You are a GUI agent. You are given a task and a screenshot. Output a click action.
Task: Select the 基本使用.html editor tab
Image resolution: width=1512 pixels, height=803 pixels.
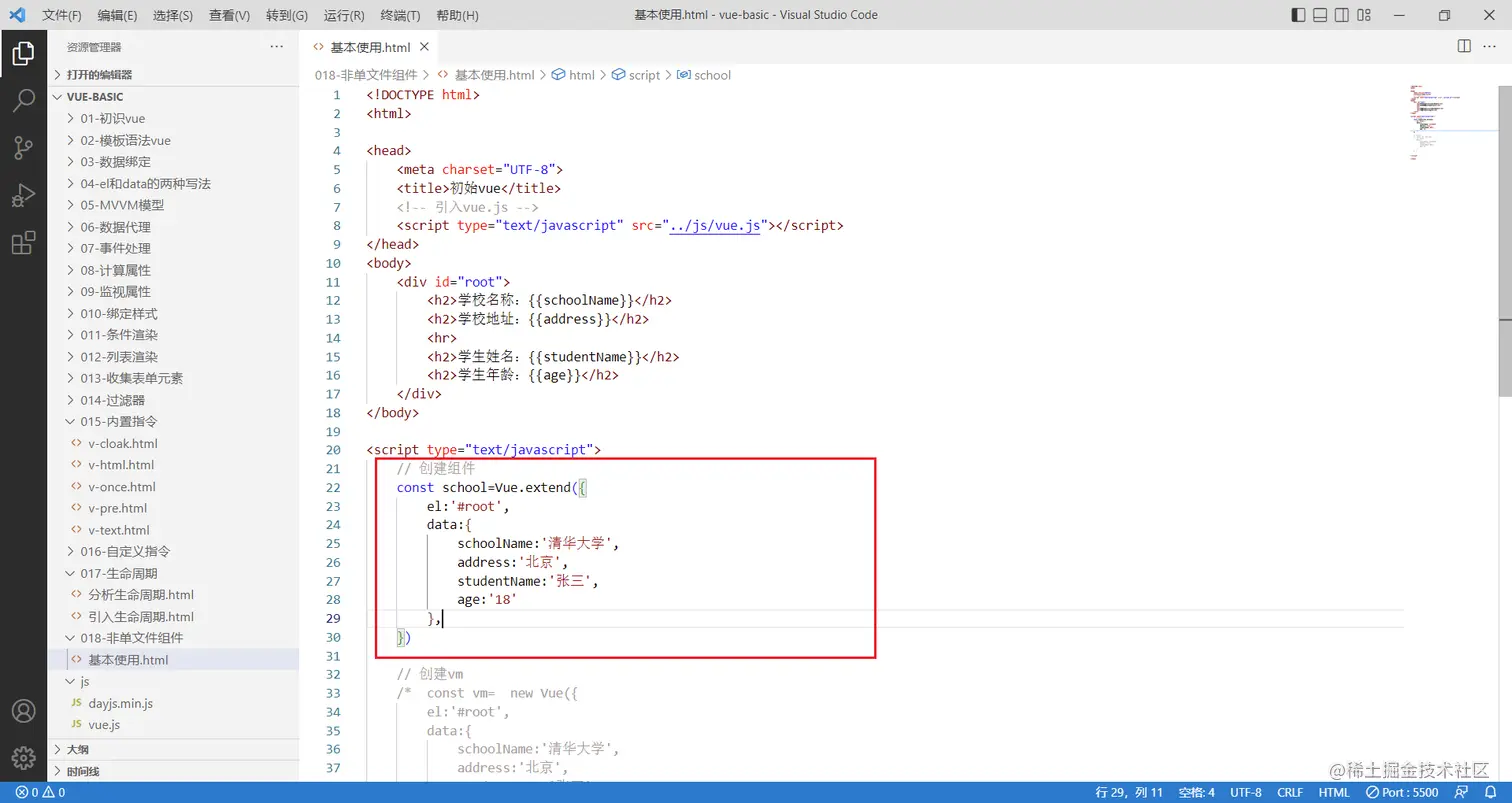[x=370, y=47]
